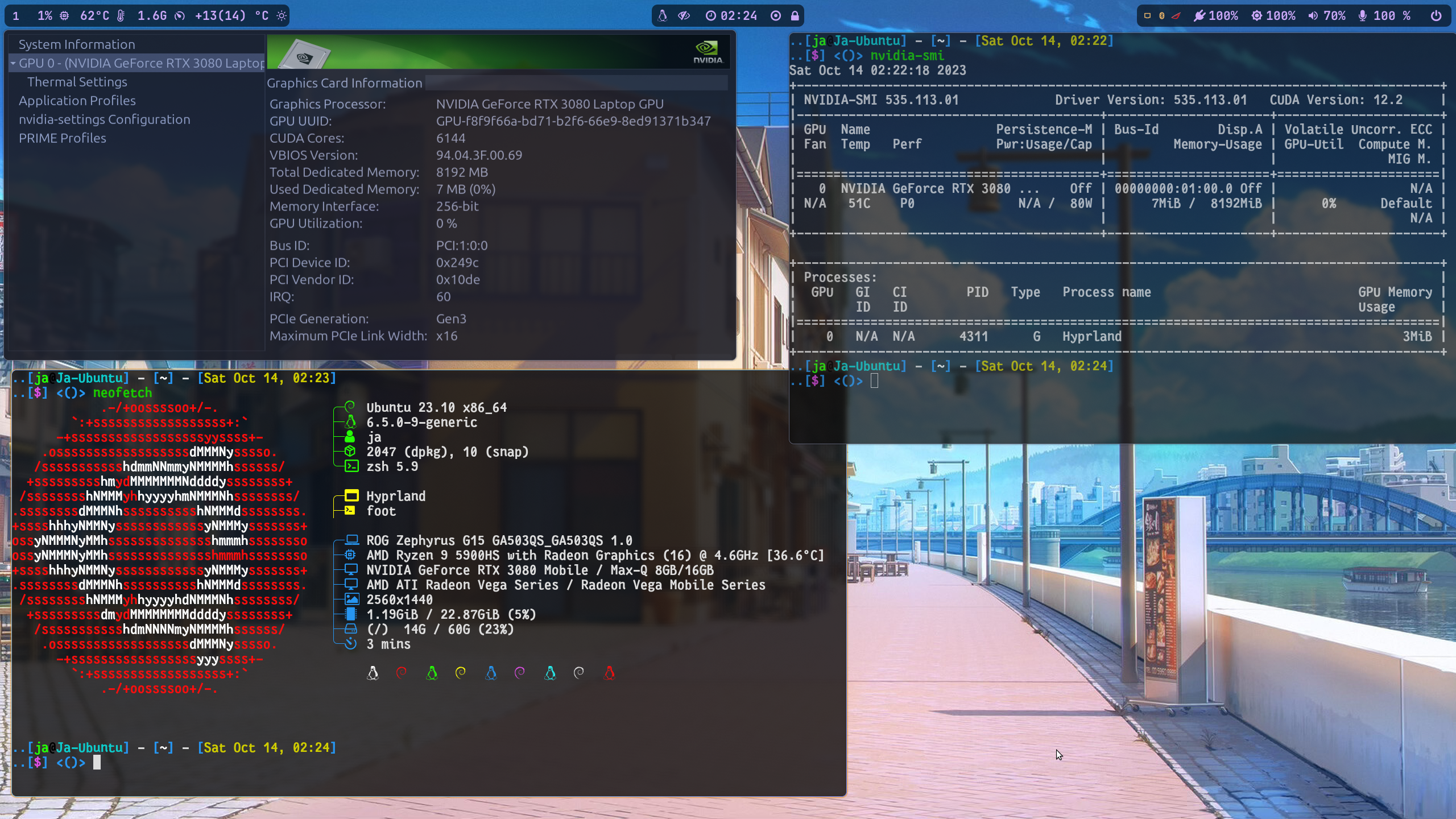The image size is (1456, 819).
Task: Toggle the microphone icon at 100%
Action: (x=1363, y=16)
